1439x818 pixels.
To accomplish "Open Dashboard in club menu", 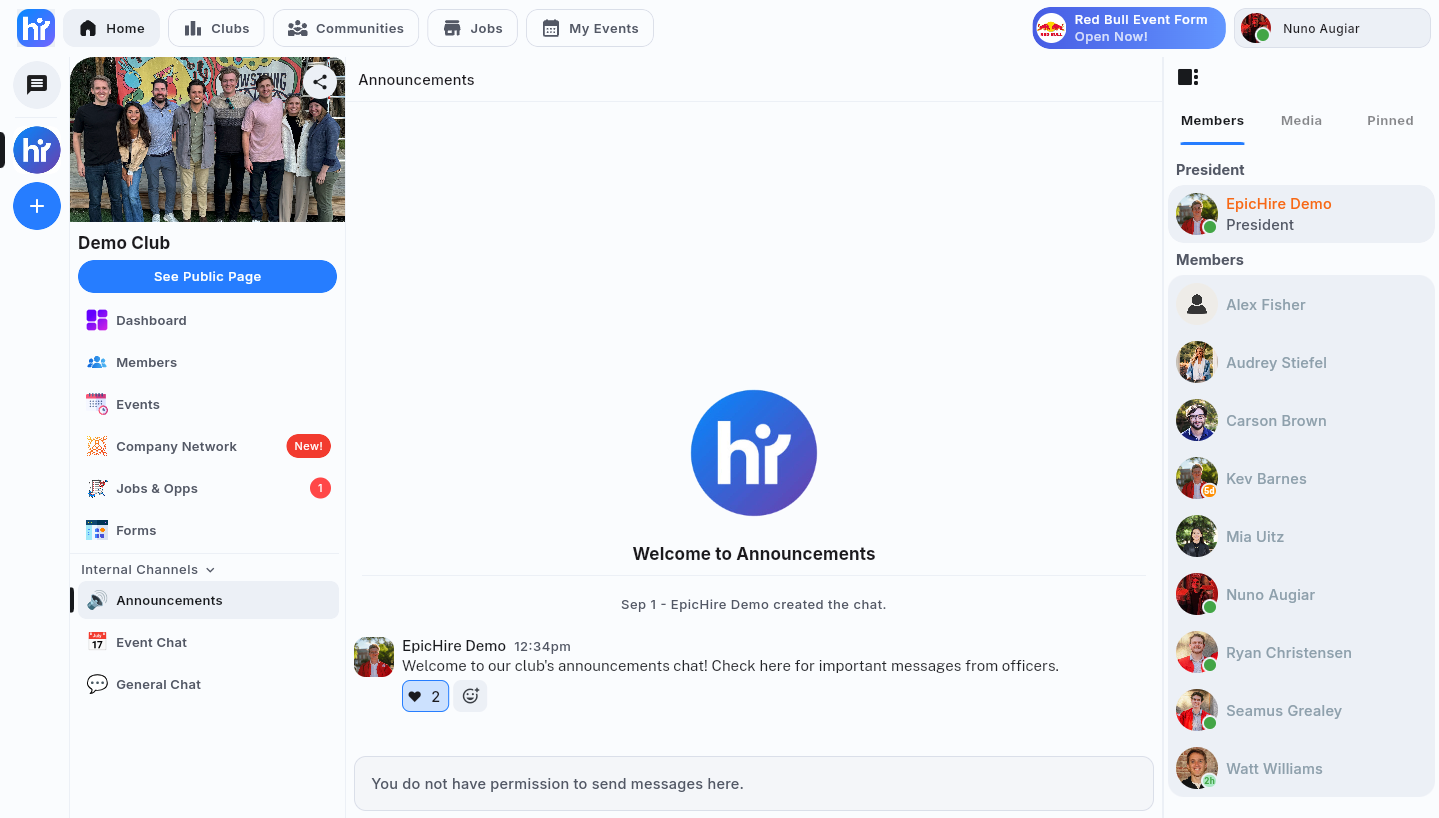I will coord(208,320).
